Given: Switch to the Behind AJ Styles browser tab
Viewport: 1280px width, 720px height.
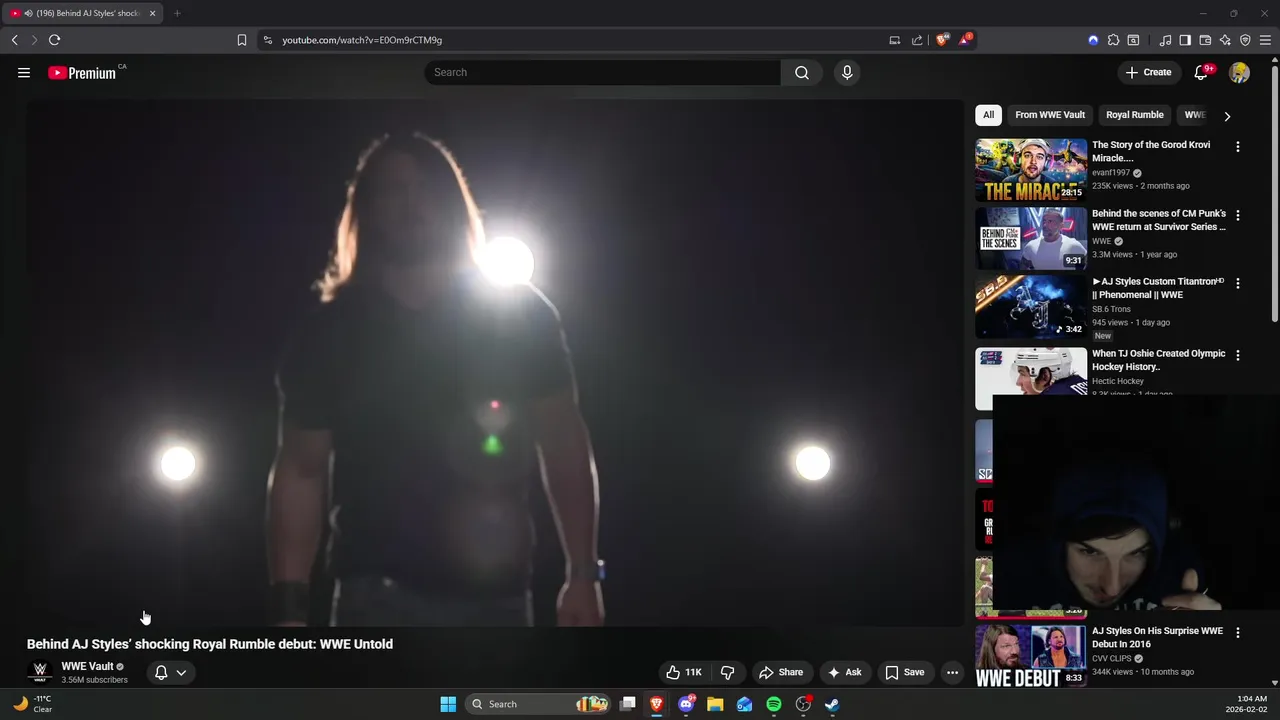Looking at the screenshot, I should coord(82,13).
